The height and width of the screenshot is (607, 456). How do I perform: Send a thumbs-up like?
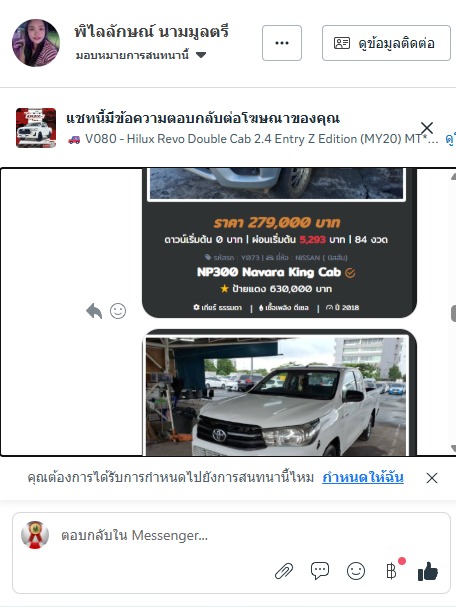click(428, 571)
